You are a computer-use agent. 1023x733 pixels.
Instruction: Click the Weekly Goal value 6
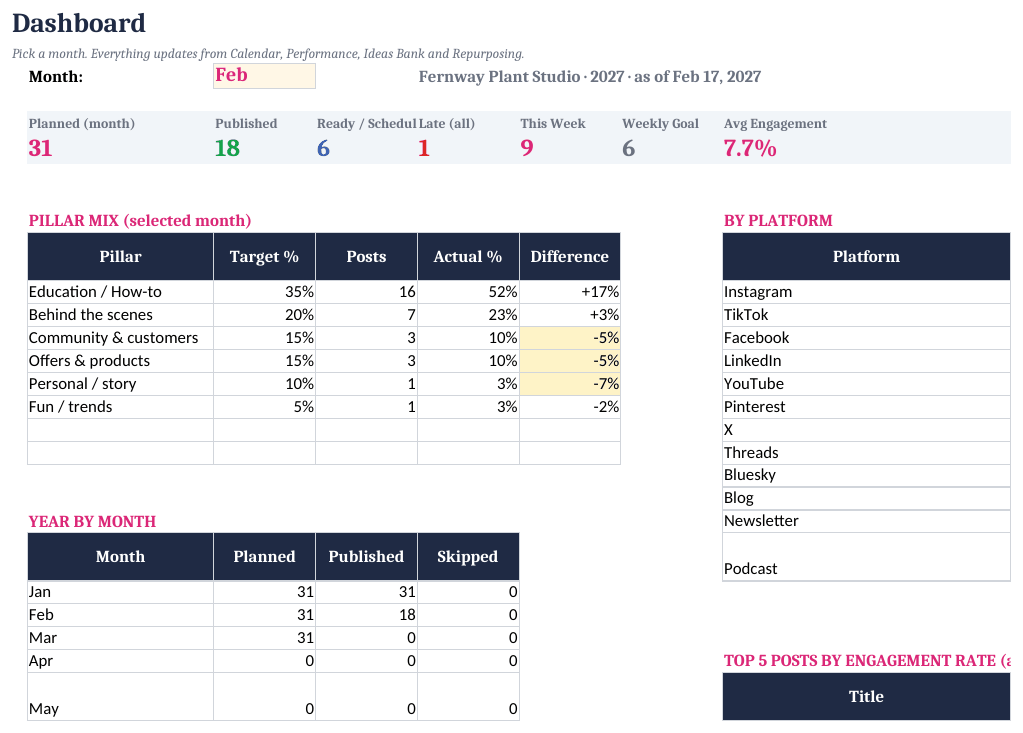628,148
